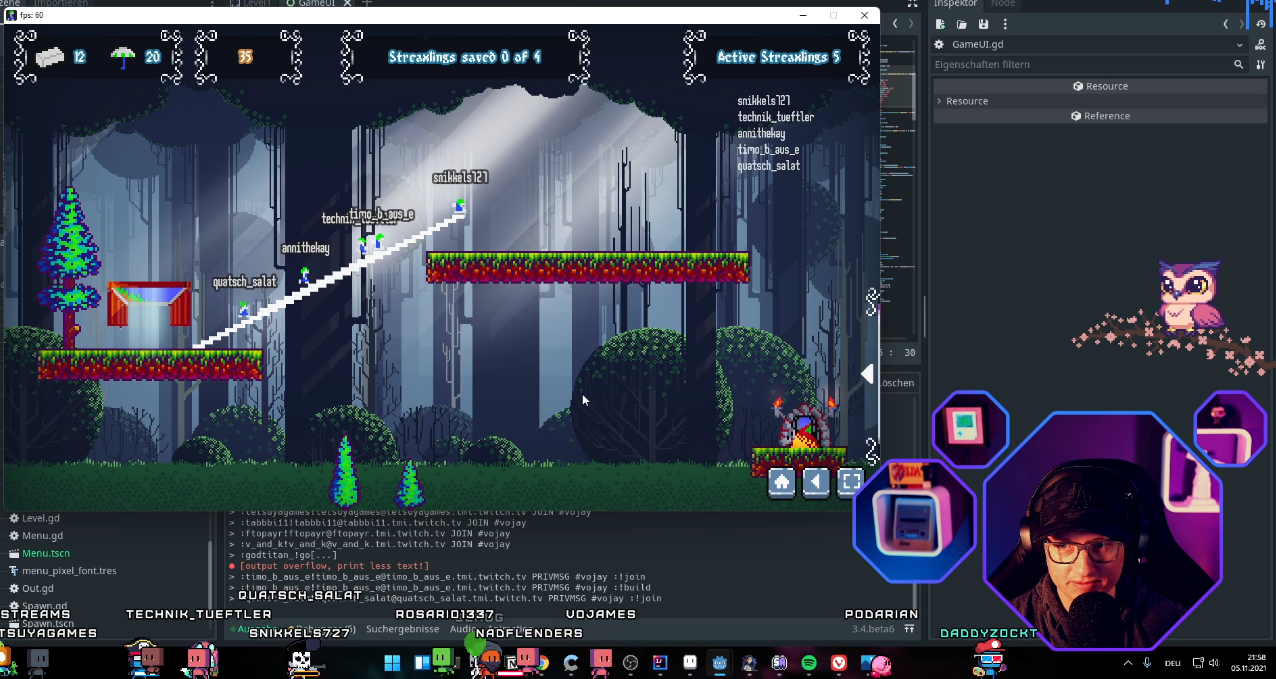
Task: Mute the microphone in the system tray
Action: (x=1148, y=662)
